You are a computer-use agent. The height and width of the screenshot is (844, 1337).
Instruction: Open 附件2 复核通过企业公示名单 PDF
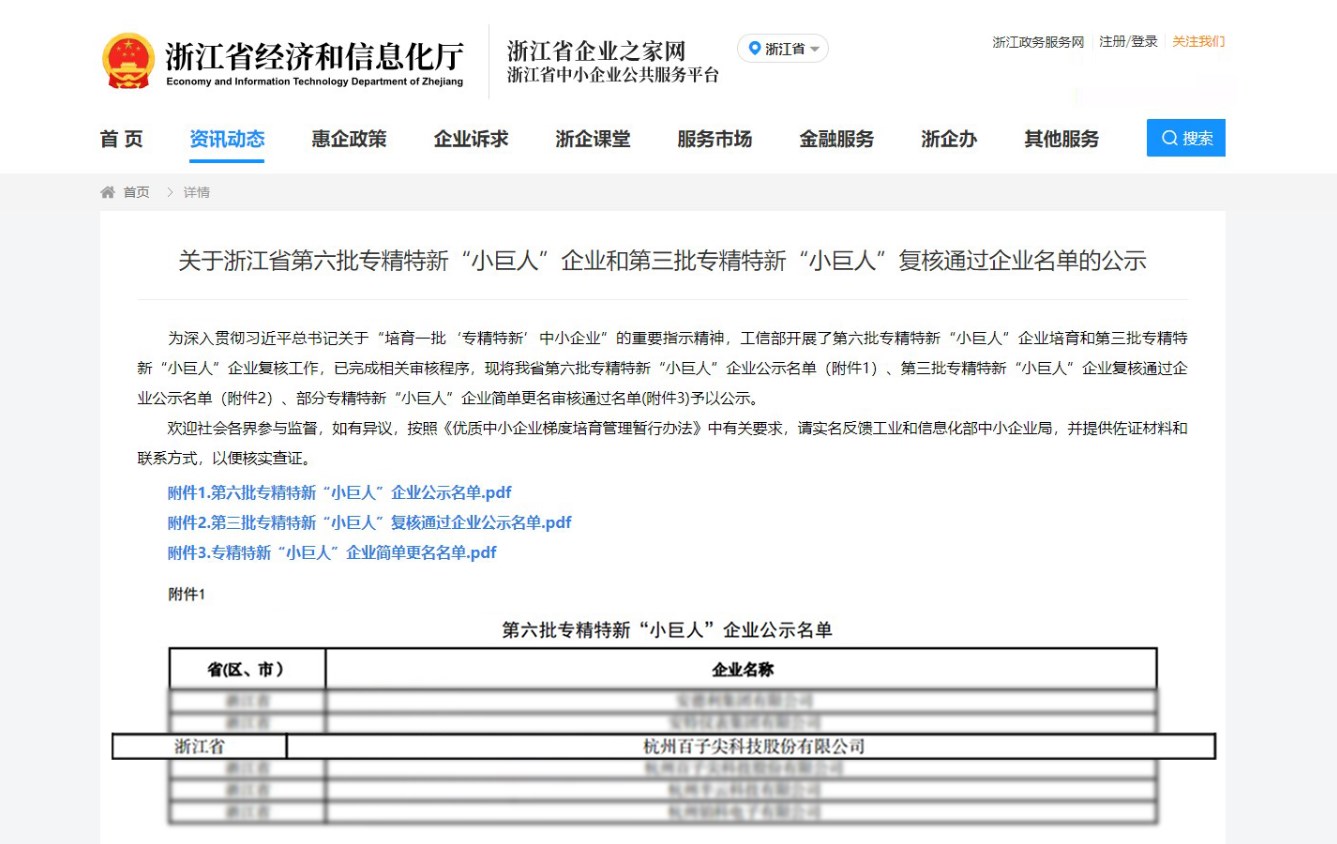[x=369, y=522]
